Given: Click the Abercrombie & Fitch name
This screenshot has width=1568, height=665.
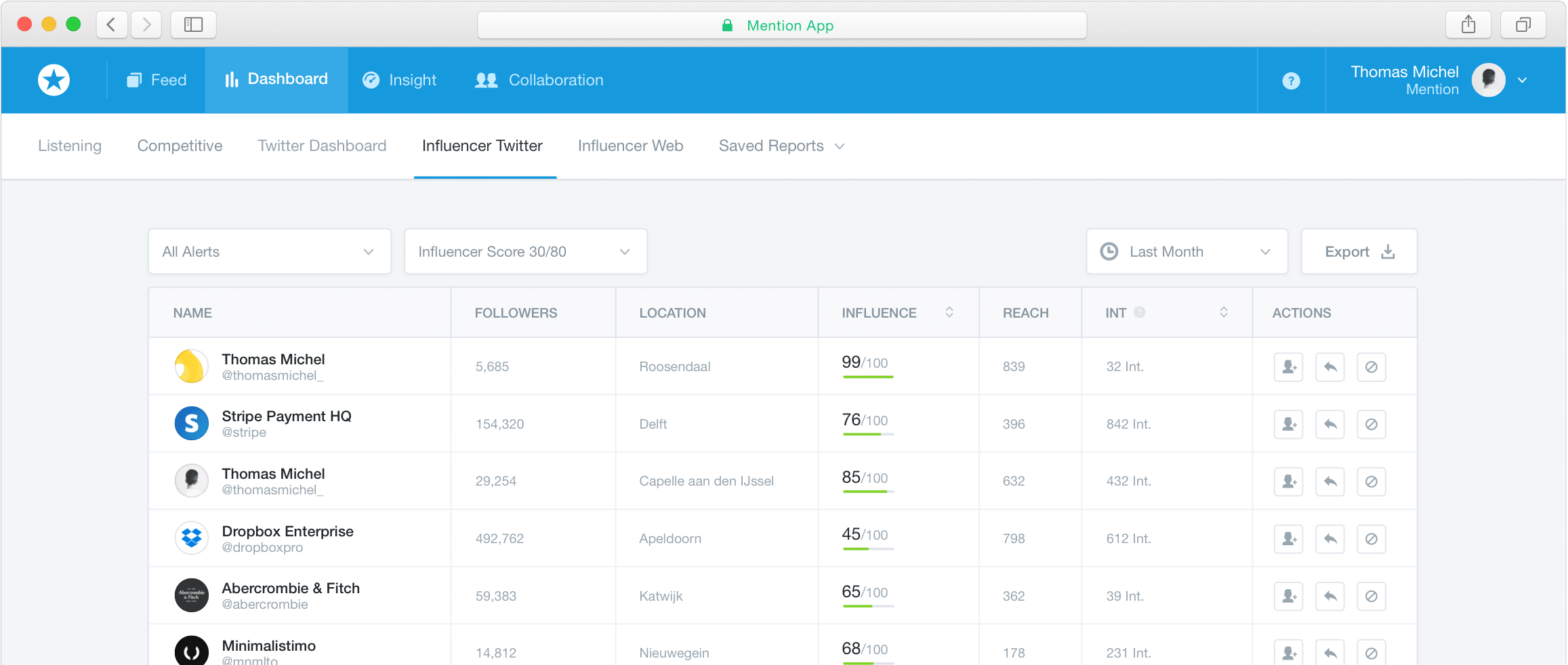Looking at the screenshot, I should pos(291,588).
